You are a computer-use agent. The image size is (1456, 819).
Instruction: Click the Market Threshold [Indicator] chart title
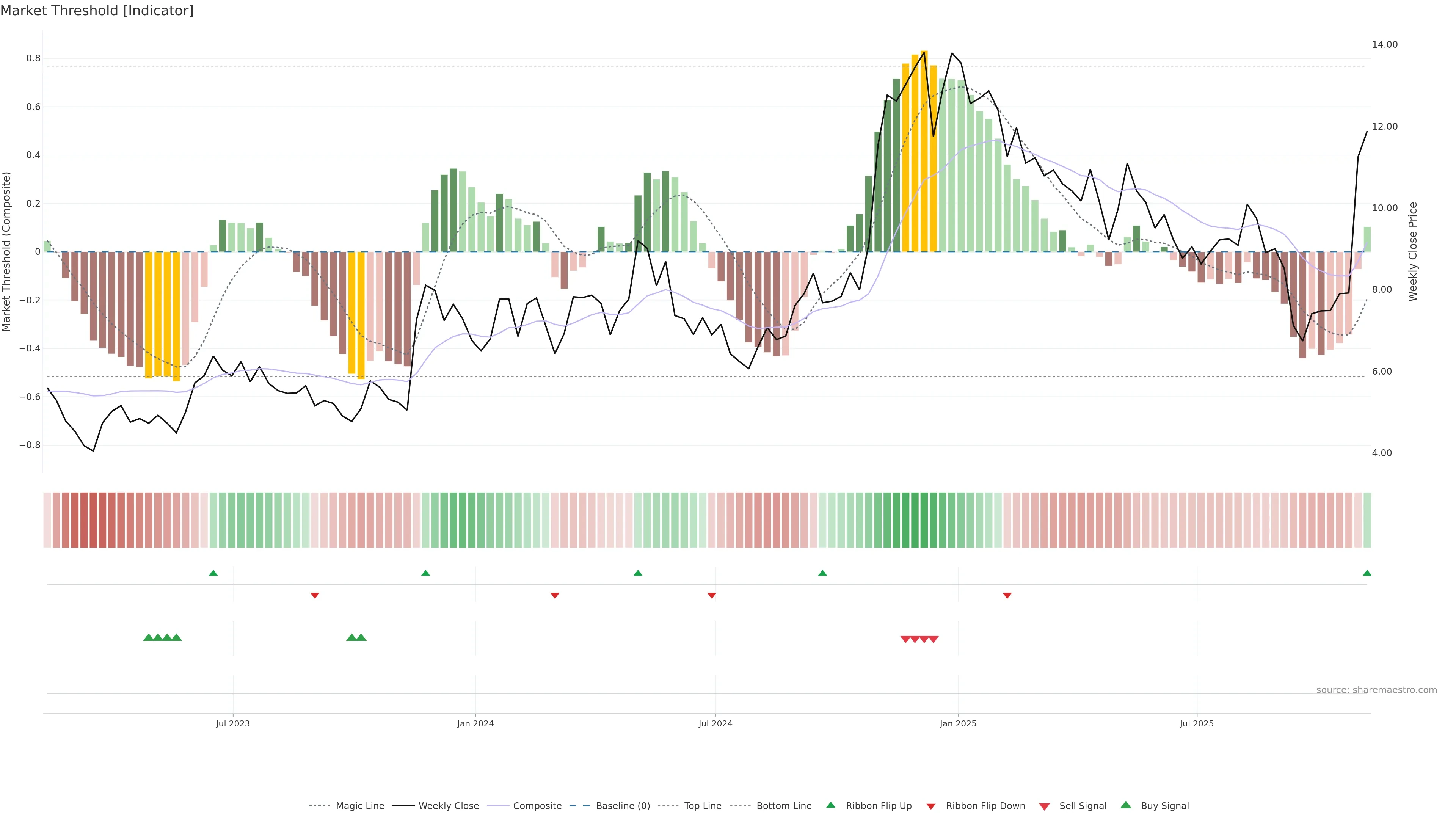click(97, 11)
